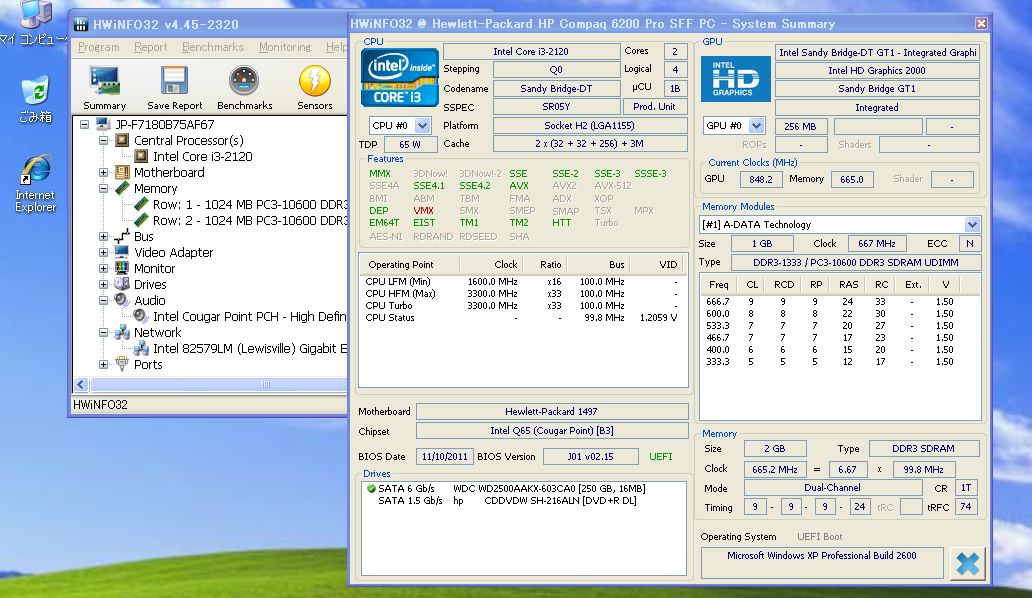Open the Monitoring menu
Image resolution: width=1032 pixels, height=598 pixels.
pos(285,47)
